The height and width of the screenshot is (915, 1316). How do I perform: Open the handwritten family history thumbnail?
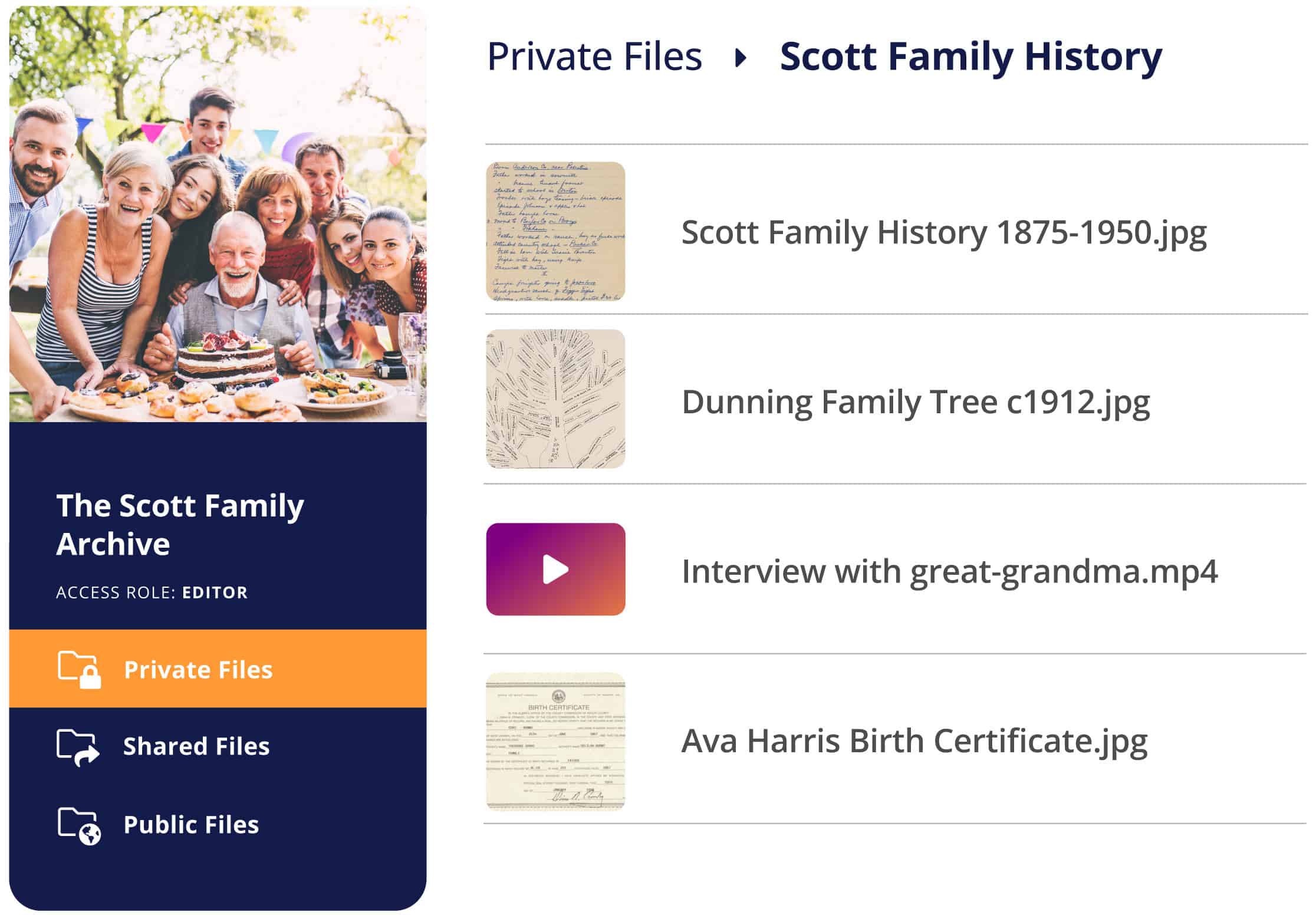pos(555,231)
